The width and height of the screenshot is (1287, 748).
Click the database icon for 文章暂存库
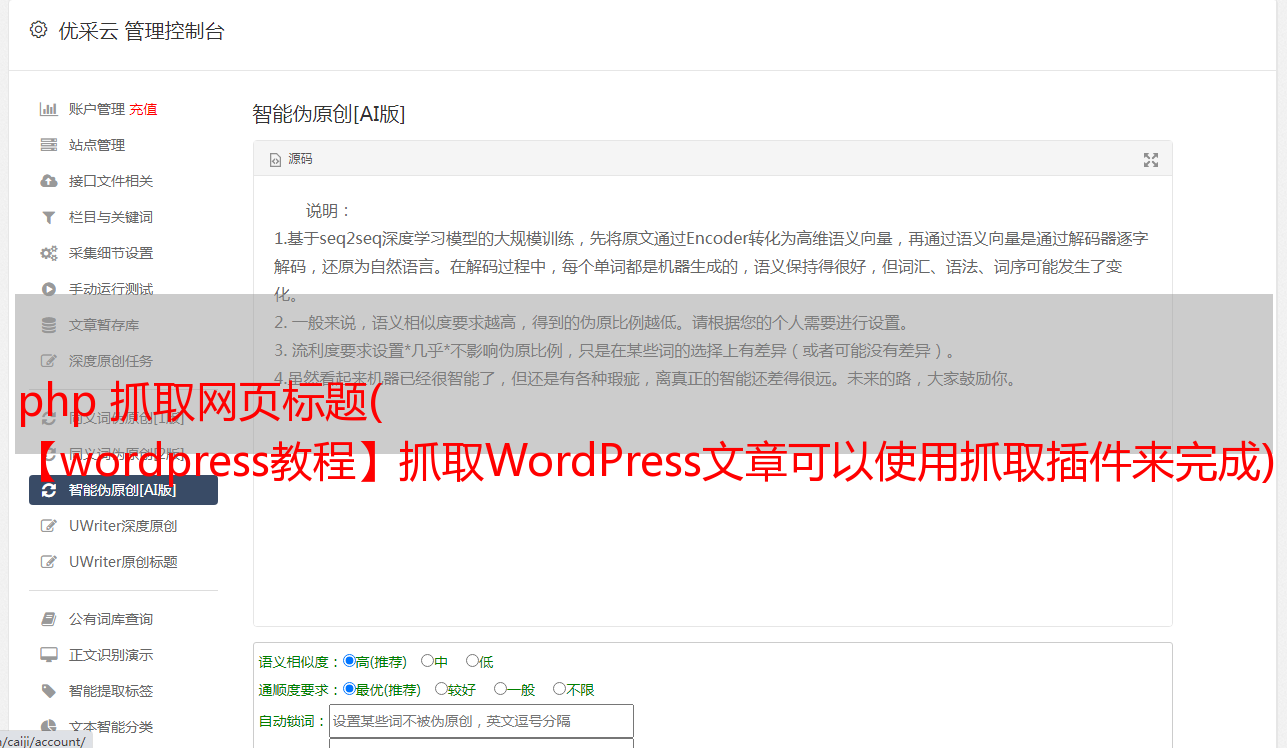pyautogui.click(x=48, y=325)
